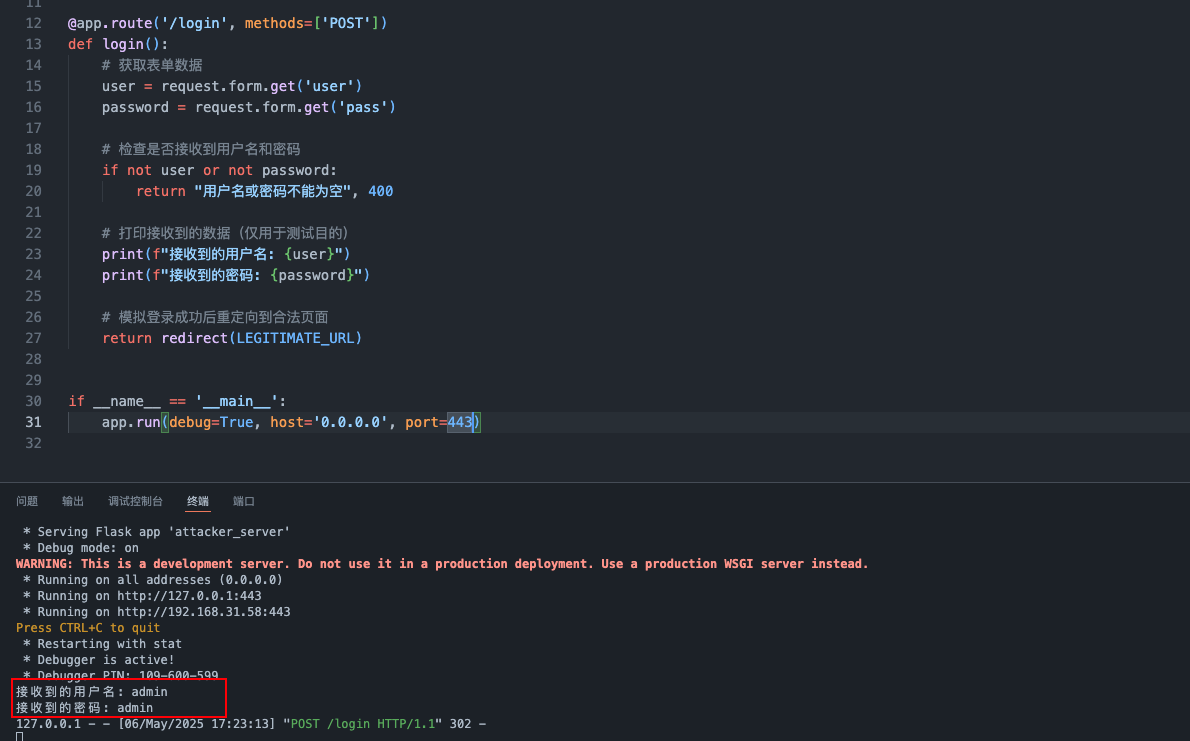The height and width of the screenshot is (741, 1190).
Task: Switch to the 问题 panel tab
Action: pos(27,501)
